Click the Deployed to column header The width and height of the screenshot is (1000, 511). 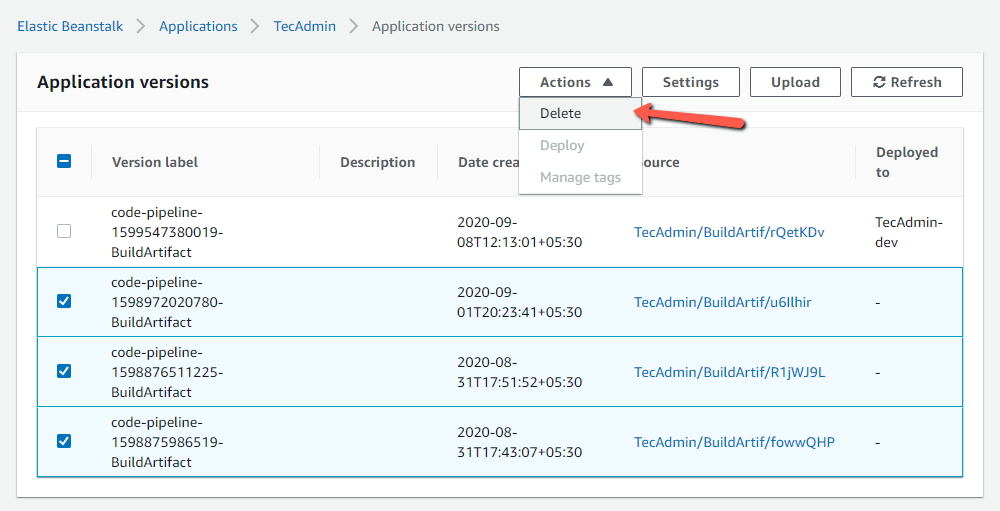(x=907, y=162)
